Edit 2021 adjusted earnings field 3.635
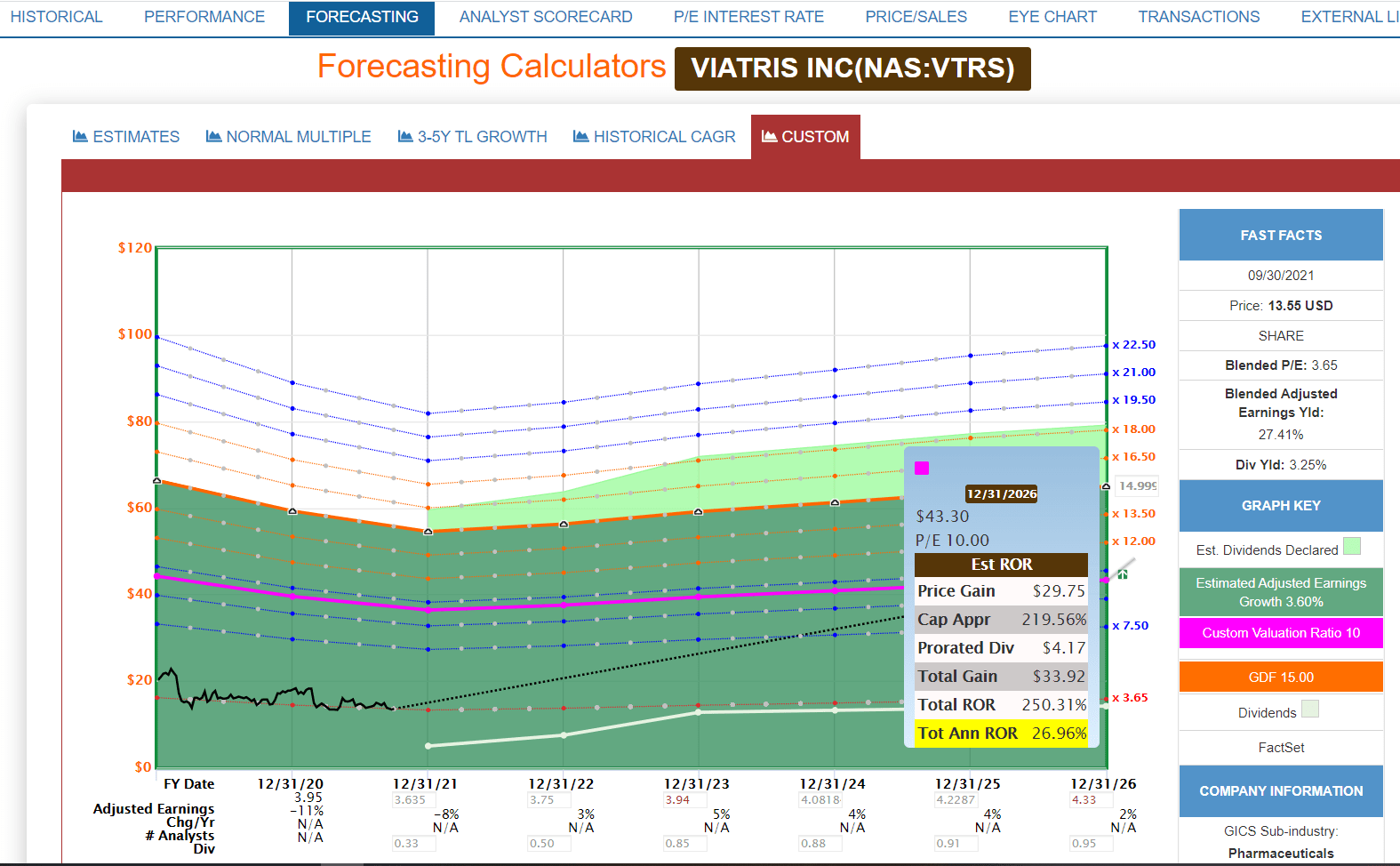The image size is (1400, 866). click(x=413, y=800)
